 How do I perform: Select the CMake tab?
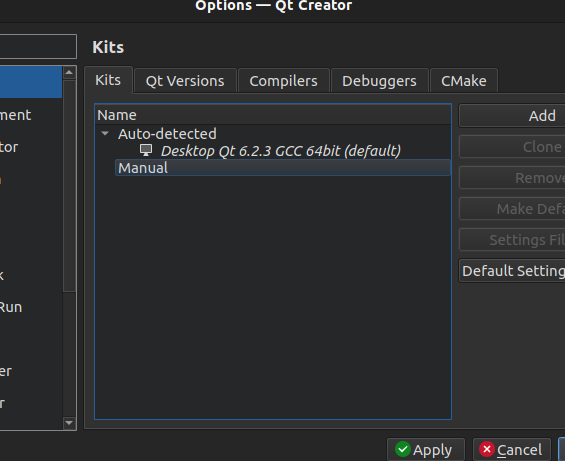tap(464, 81)
